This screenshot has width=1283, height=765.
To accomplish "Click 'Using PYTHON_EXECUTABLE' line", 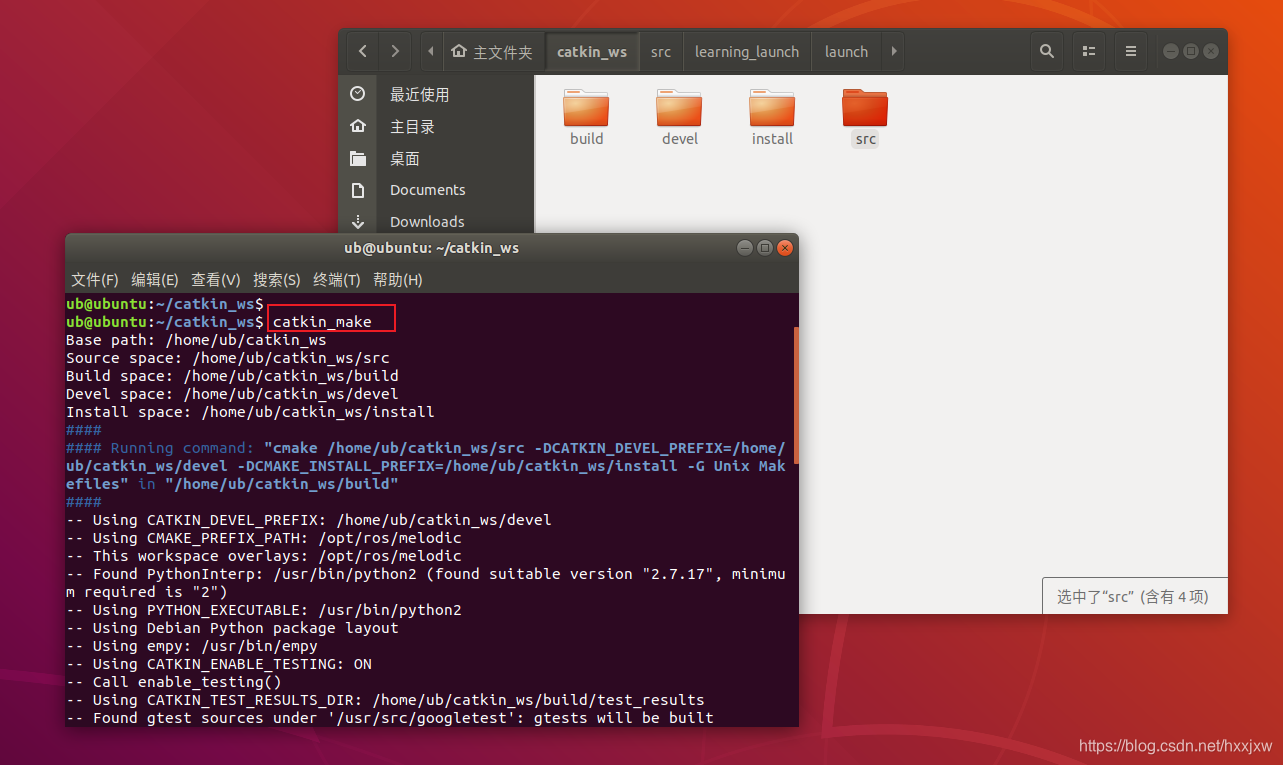I will tap(264, 610).
